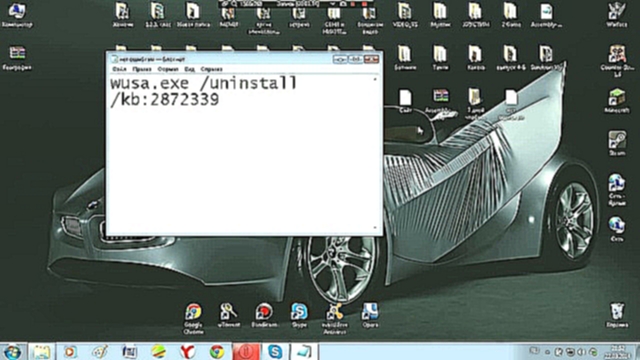Open the Skype desktop shortcut
640x360 pixels.
pos(299,315)
